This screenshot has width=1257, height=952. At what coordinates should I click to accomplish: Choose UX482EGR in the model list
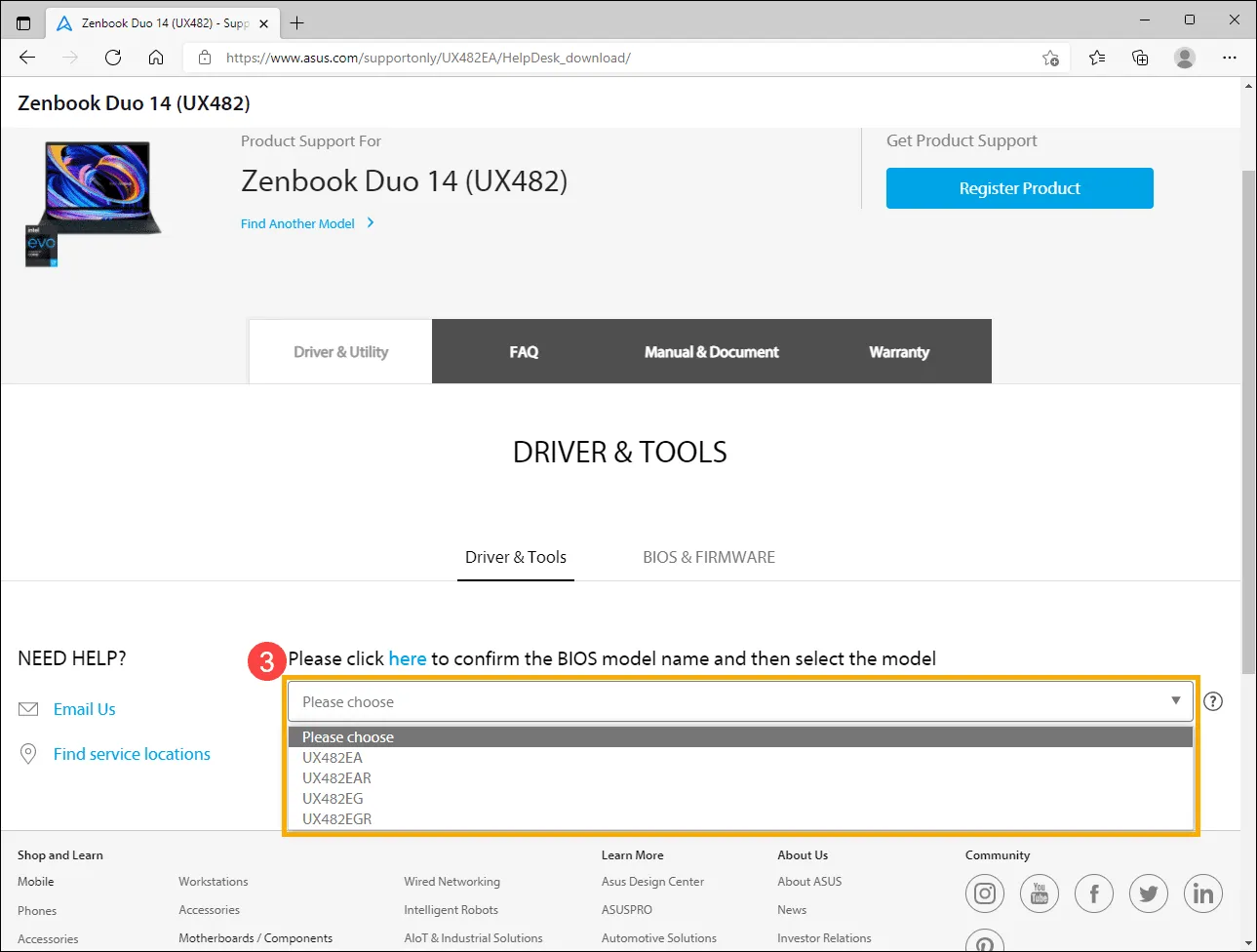pyautogui.click(x=337, y=819)
